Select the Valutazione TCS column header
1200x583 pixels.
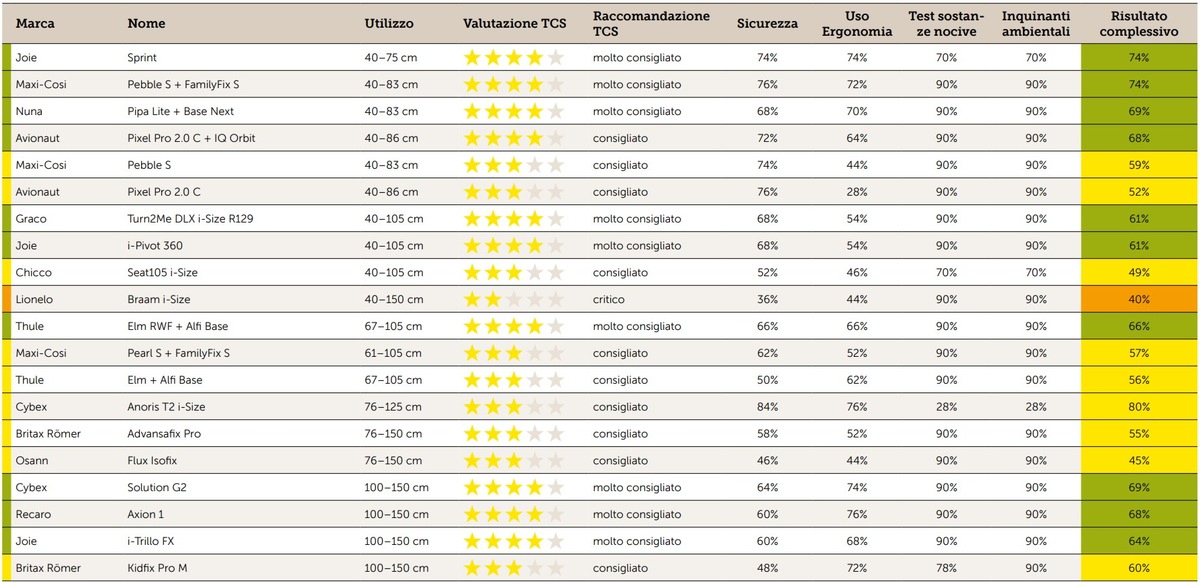[x=514, y=23]
